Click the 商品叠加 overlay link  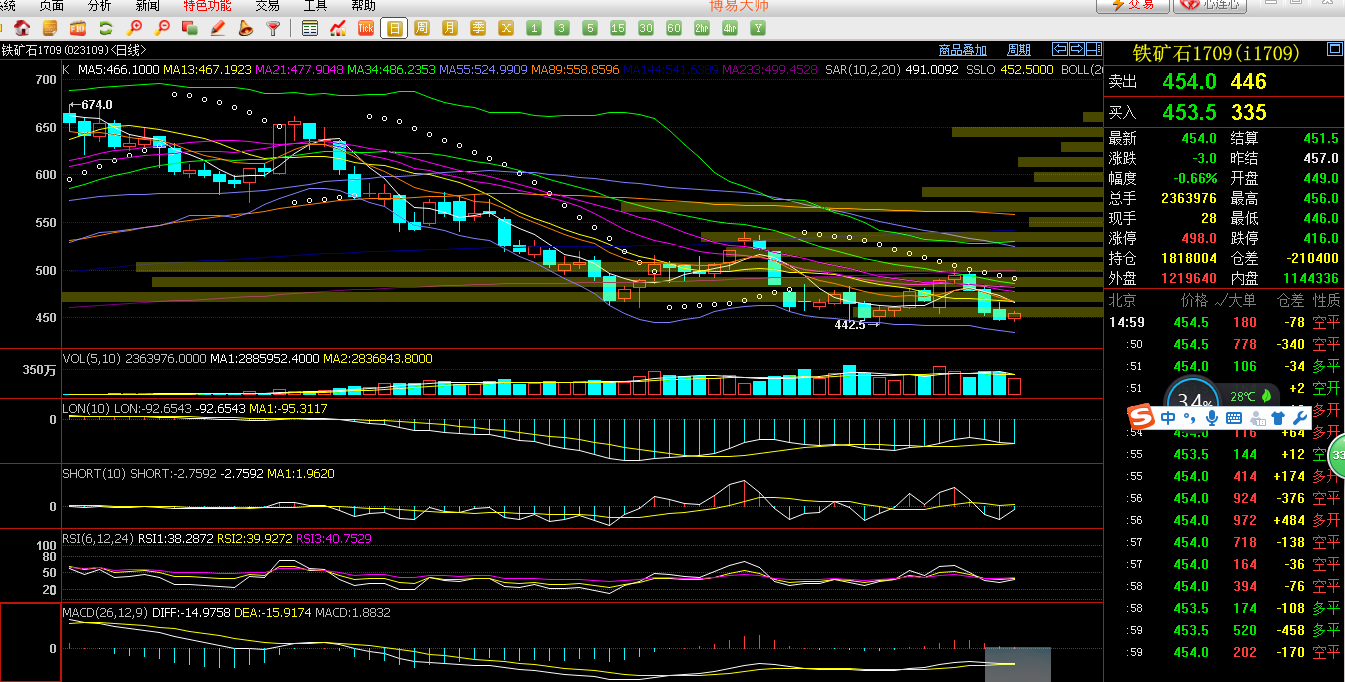pos(963,50)
